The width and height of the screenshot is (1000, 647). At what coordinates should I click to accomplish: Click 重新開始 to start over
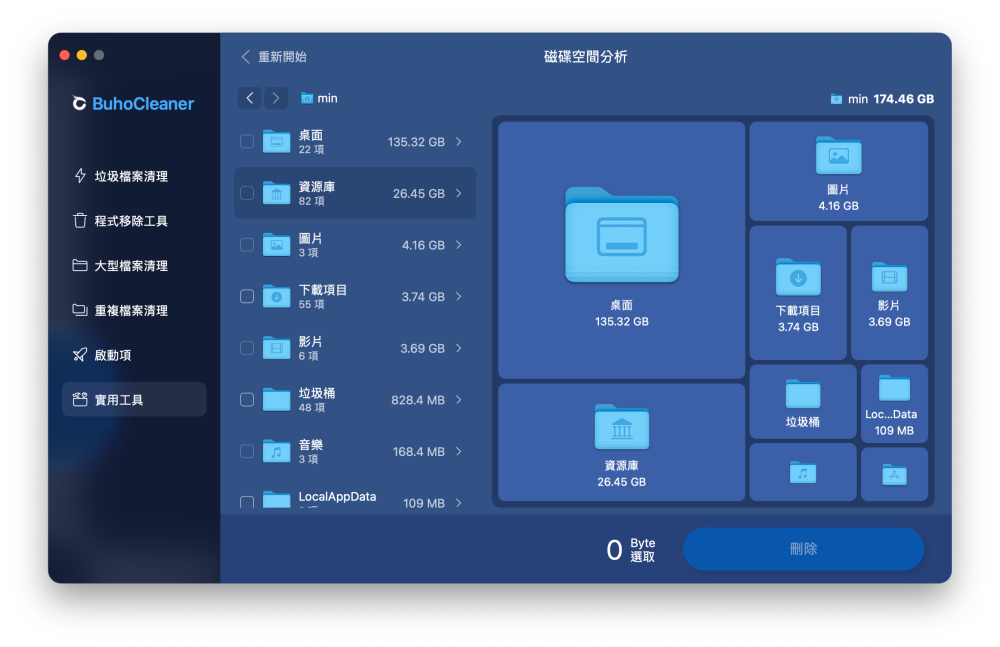(274, 57)
